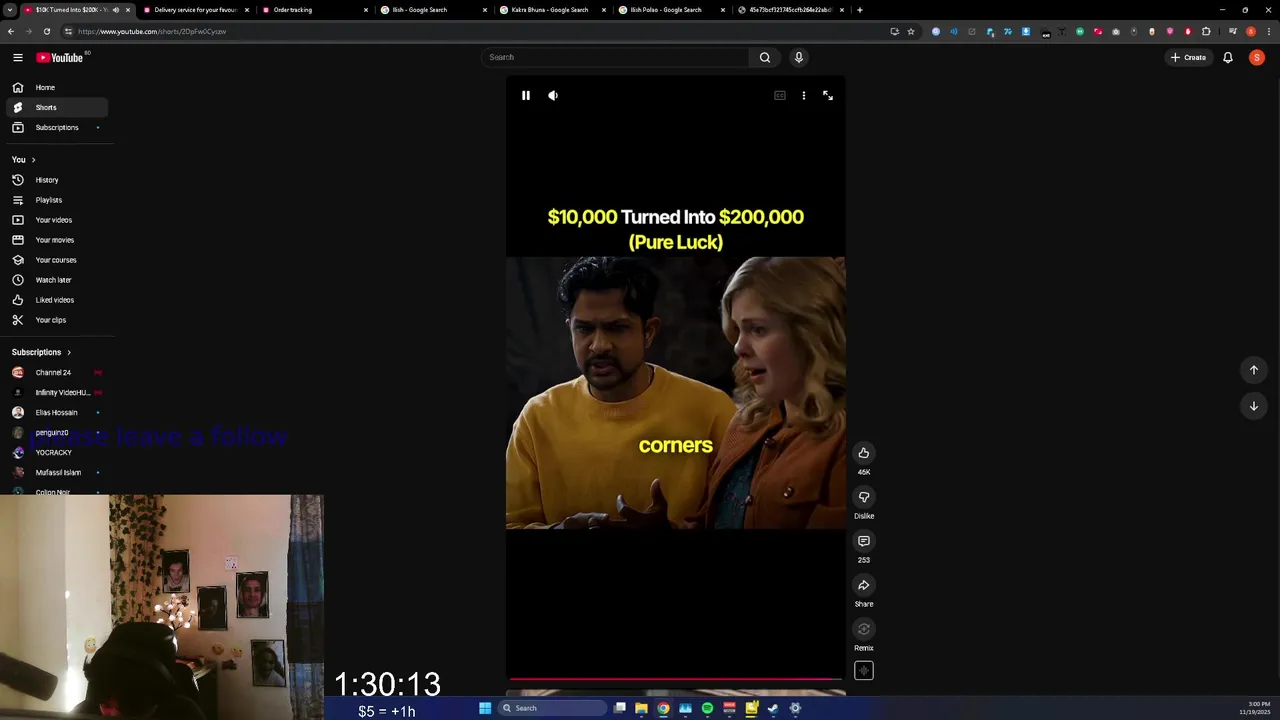Open Elias Hossain subscription
The image size is (1280, 720).
(57, 412)
